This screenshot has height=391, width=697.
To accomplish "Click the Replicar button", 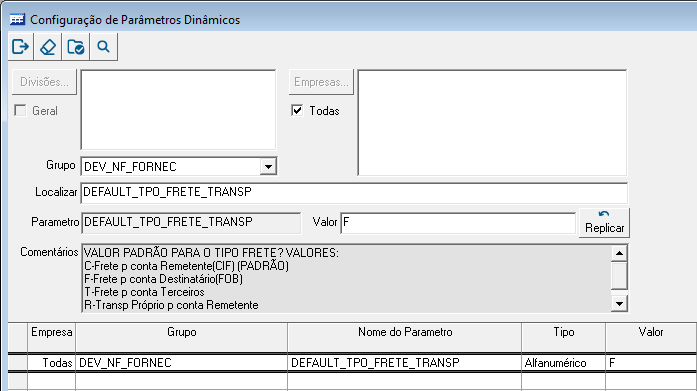I will coord(605,223).
